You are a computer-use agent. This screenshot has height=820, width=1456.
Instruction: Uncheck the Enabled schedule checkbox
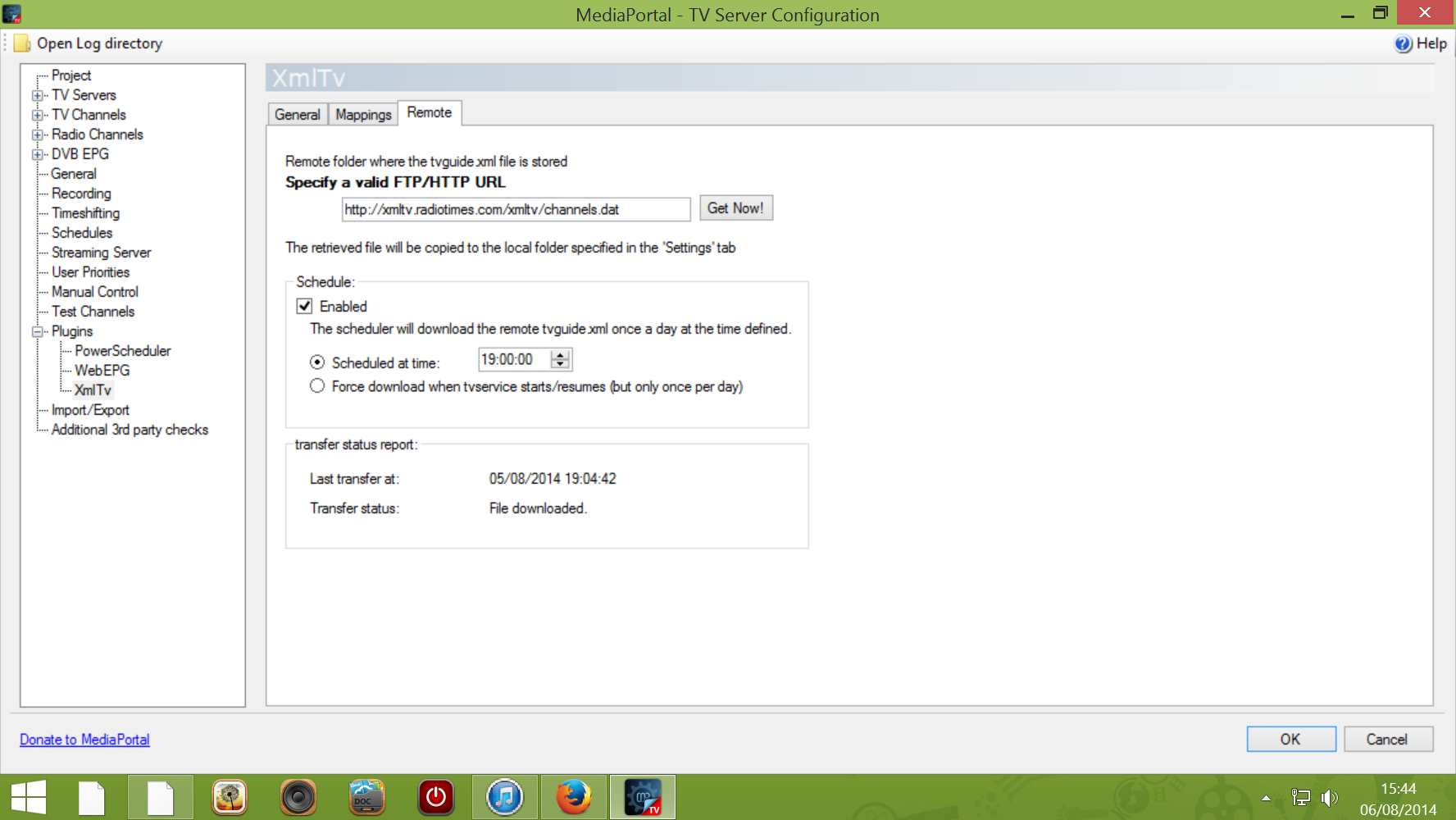(x=305, y=307)
